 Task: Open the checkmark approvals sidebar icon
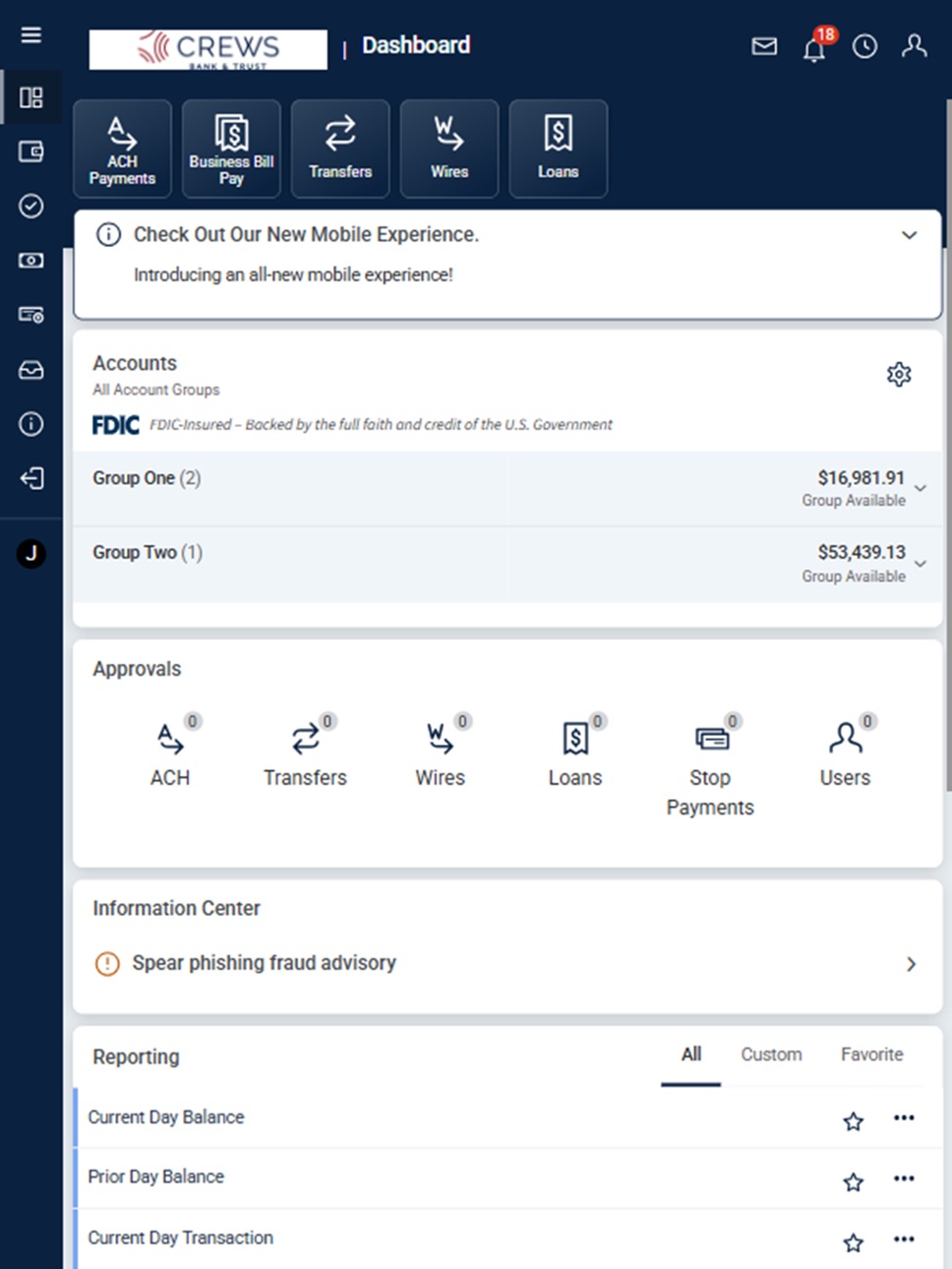coord(31,206)
